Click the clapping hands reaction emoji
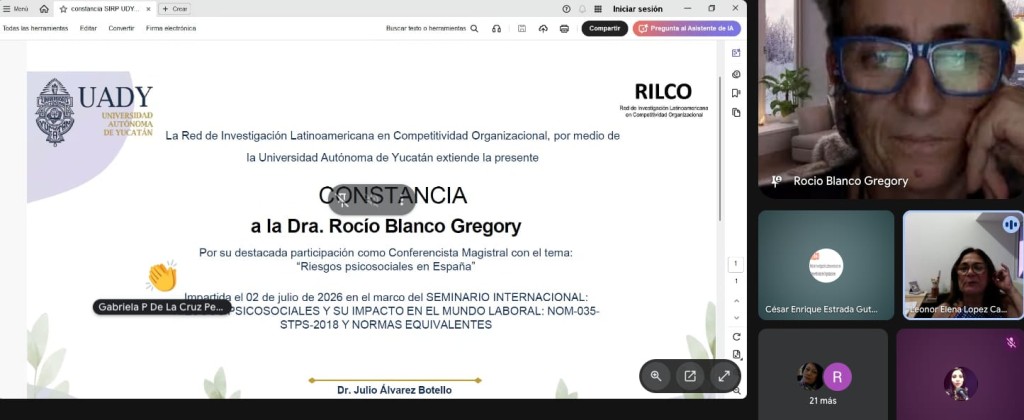This screenshot has height=420, width=1024. [162, 276]
